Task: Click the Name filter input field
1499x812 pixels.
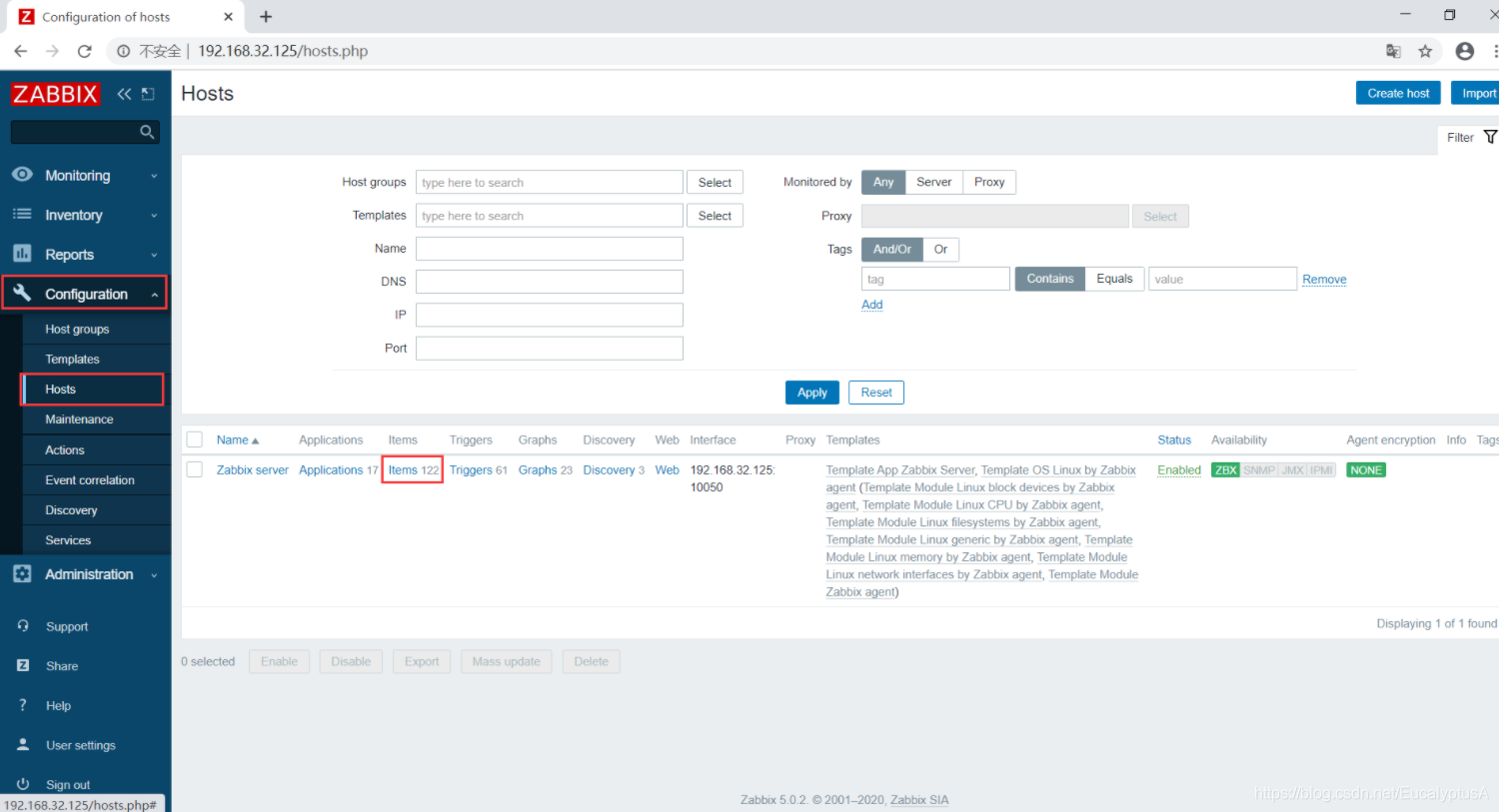Action: point(550,249)
